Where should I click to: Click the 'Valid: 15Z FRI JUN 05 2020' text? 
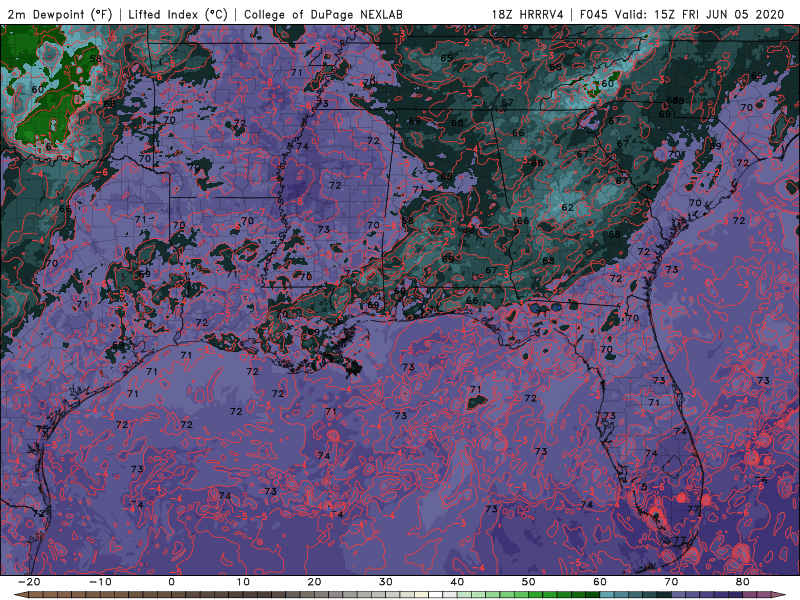tap(699, 15)
